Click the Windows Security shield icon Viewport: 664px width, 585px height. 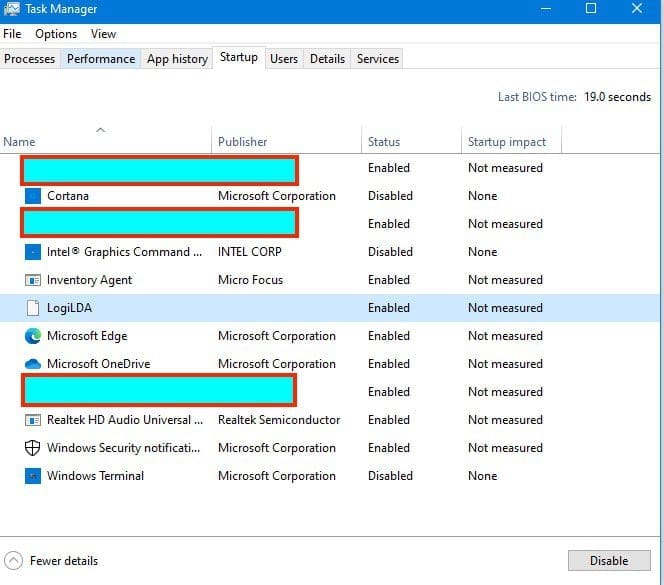pos(32,448)
